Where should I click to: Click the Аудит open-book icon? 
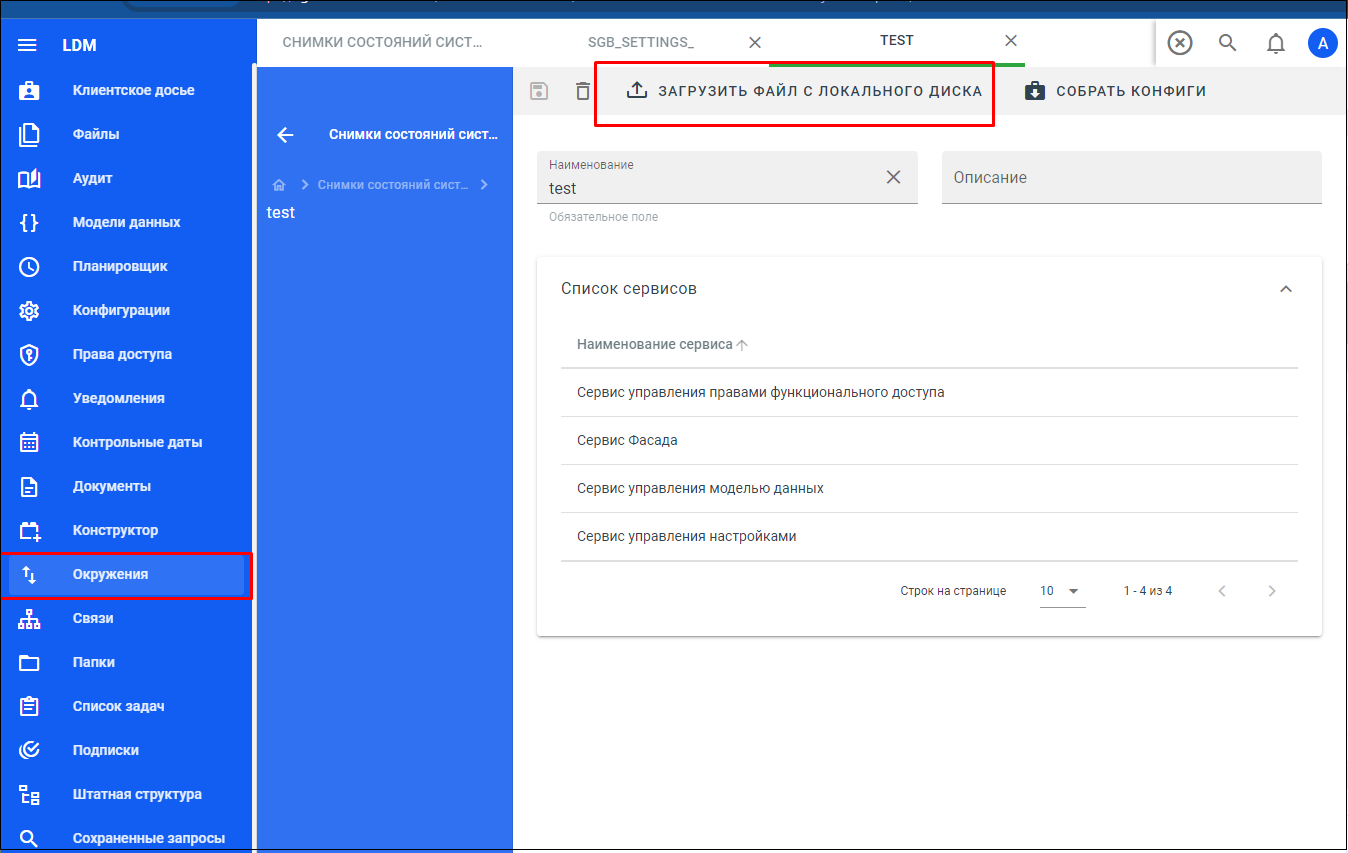point(29,178)
